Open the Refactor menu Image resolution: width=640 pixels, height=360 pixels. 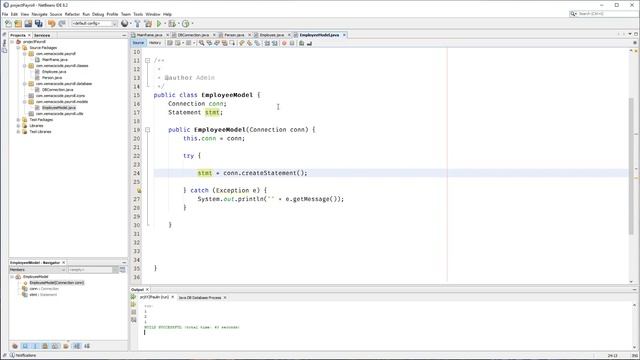point(72,14)
